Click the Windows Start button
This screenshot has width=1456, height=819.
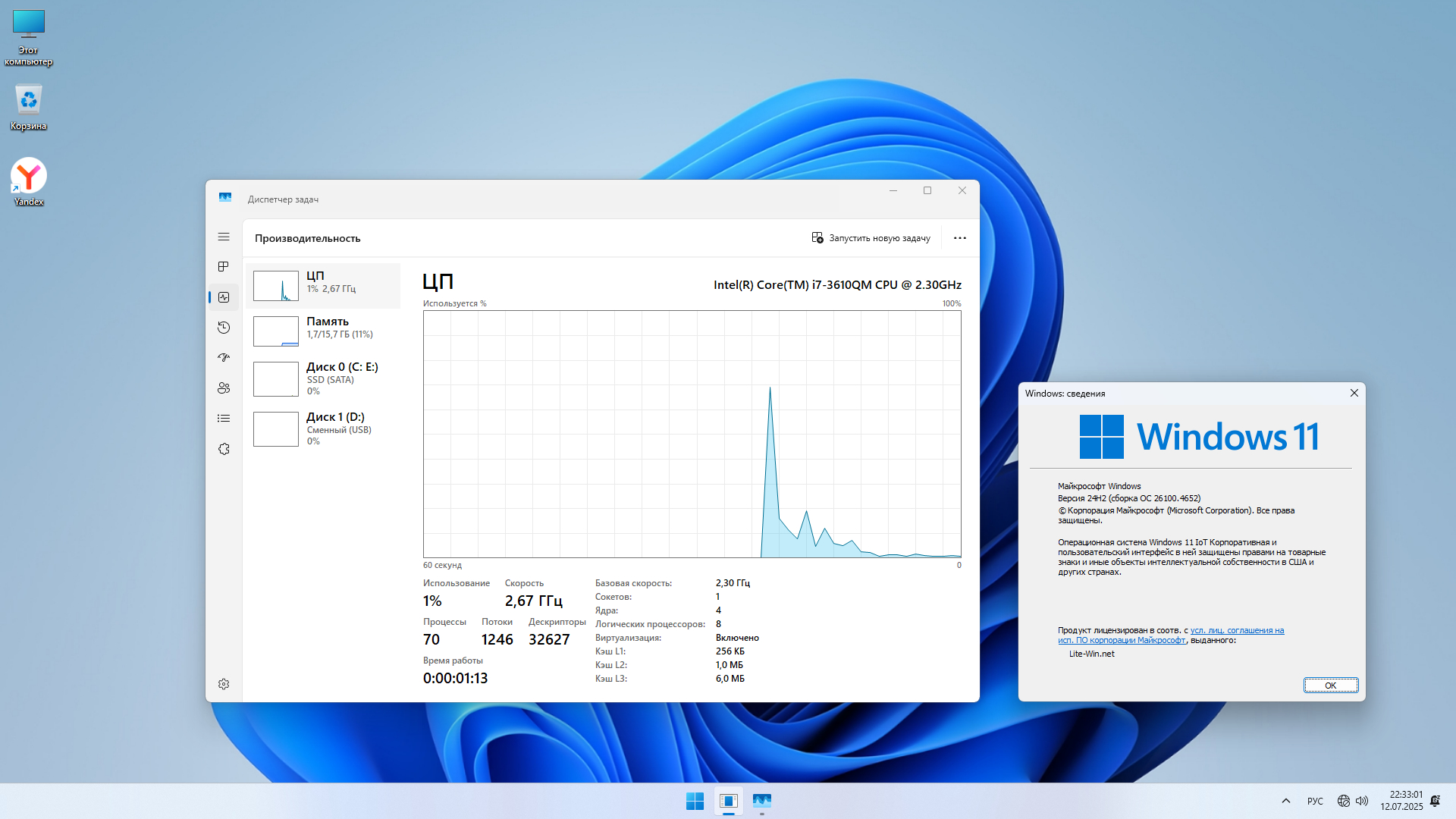click(x=695, y=801)
